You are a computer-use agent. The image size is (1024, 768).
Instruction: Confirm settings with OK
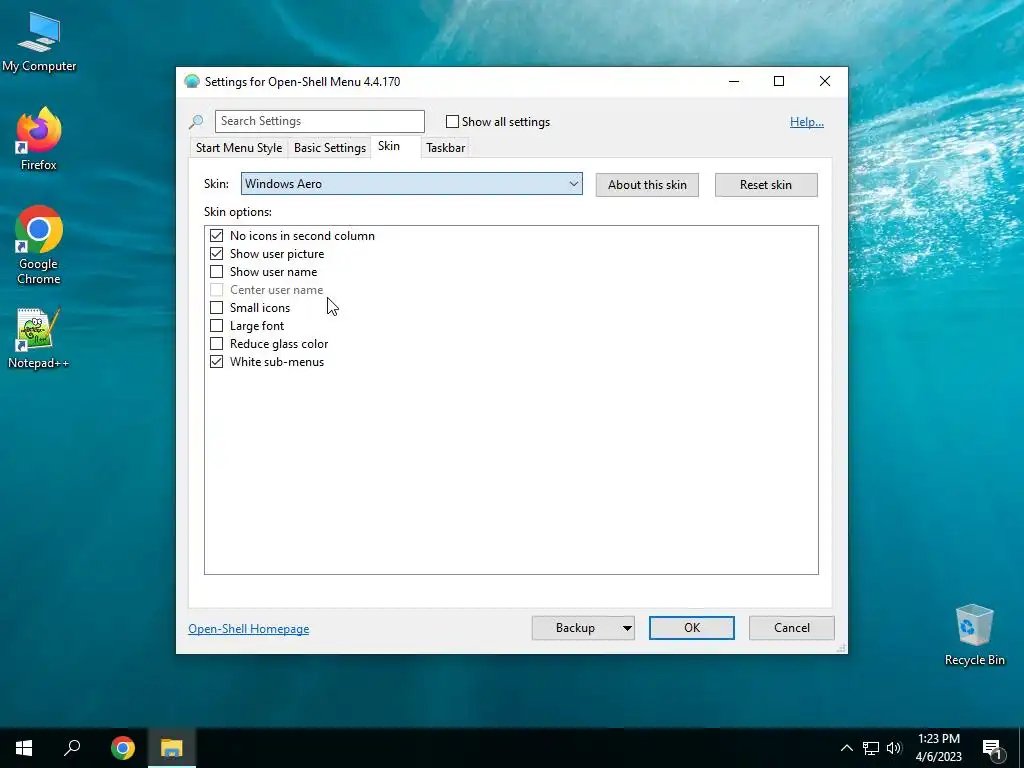[x=692, y=628]
